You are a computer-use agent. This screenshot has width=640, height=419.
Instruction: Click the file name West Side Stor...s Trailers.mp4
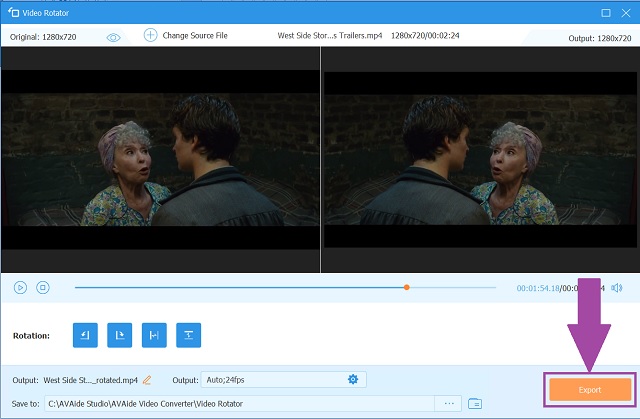[330, 35]
